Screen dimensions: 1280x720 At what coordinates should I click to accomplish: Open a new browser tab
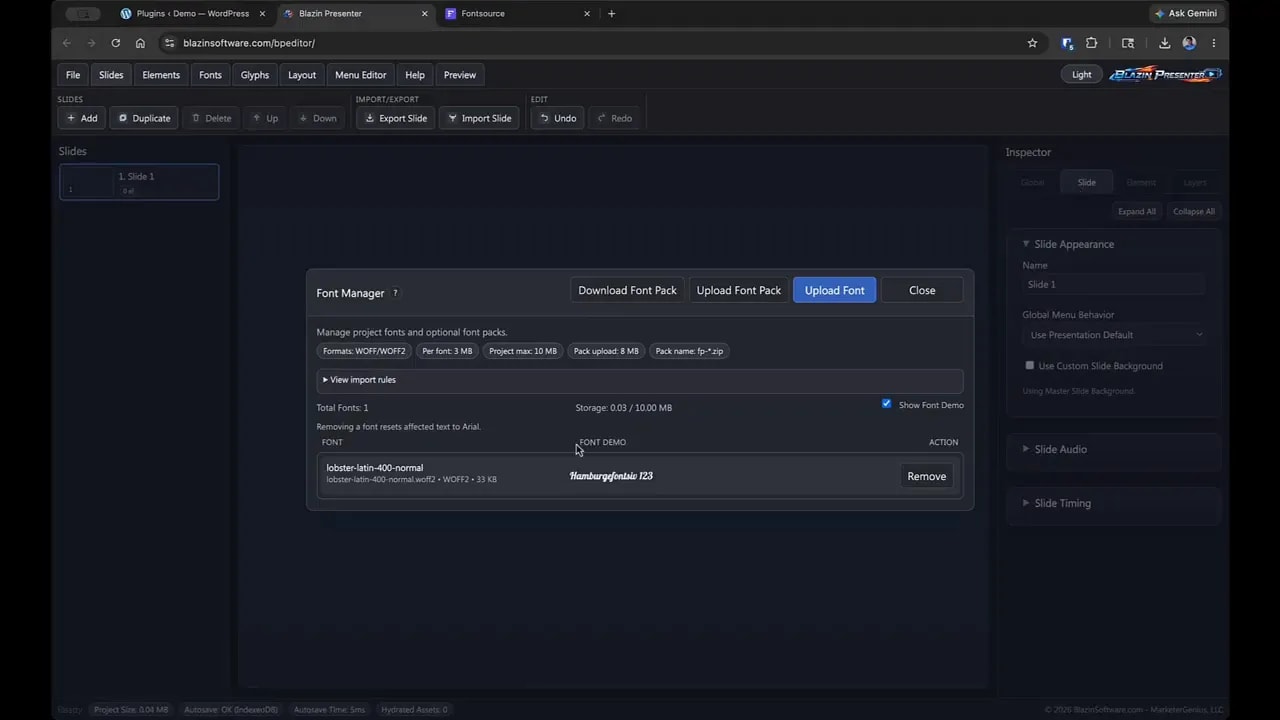coord(612,14)
